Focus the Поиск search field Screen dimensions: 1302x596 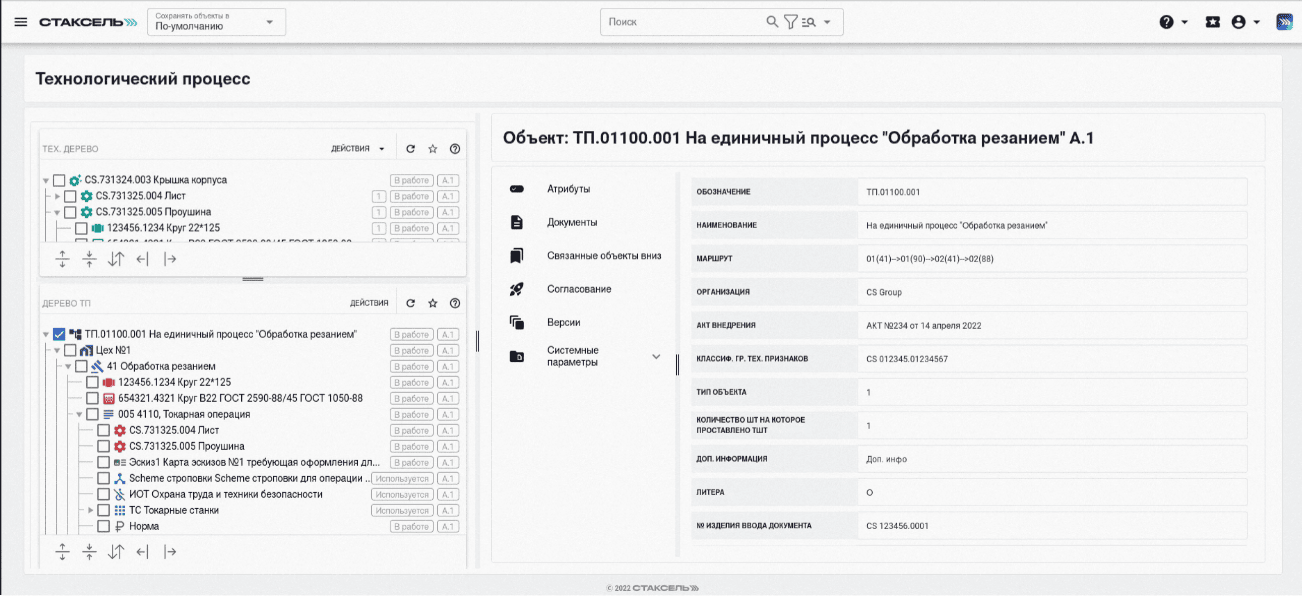[682, 22]
